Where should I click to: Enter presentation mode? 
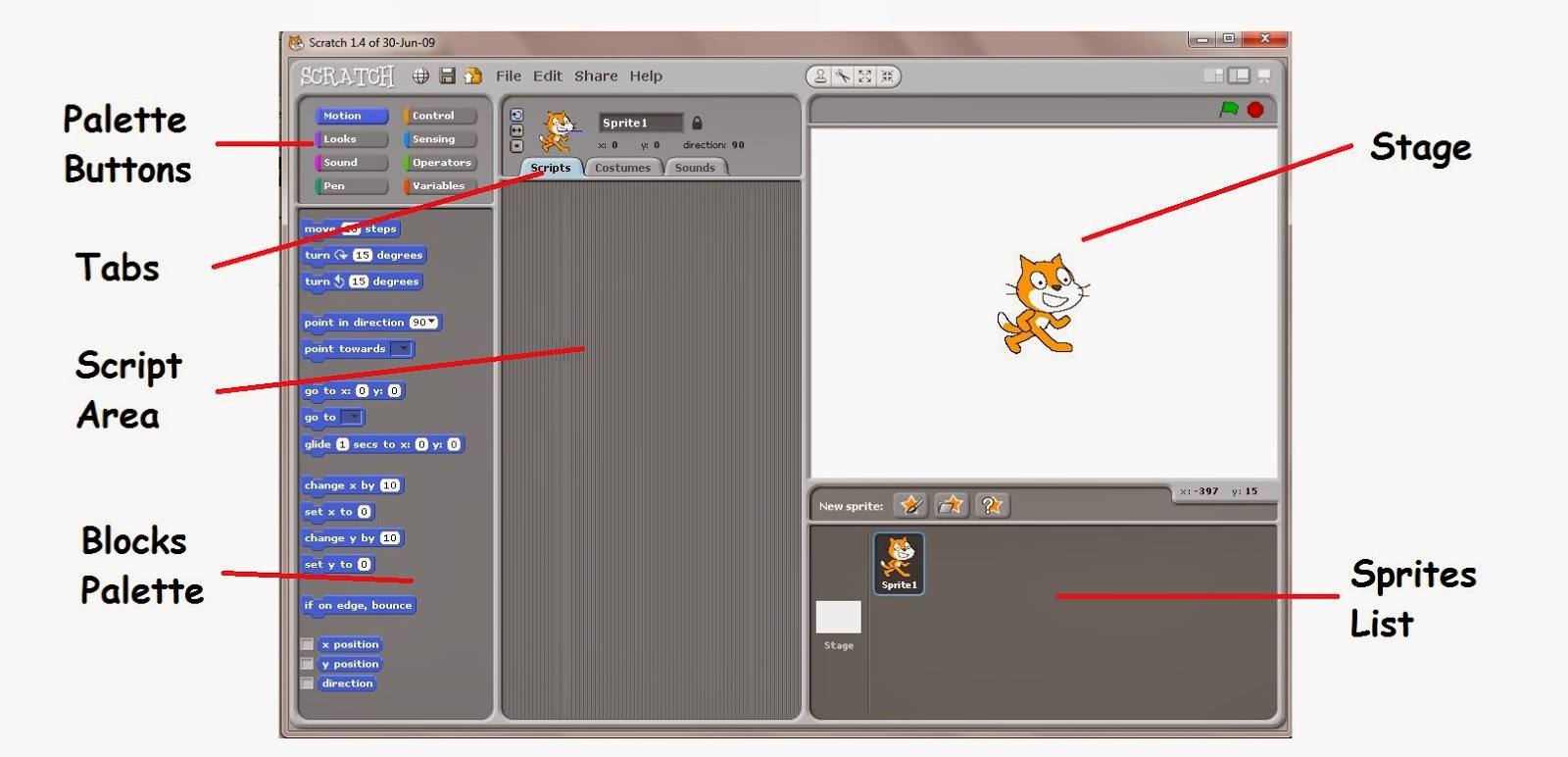(1264, 76)
